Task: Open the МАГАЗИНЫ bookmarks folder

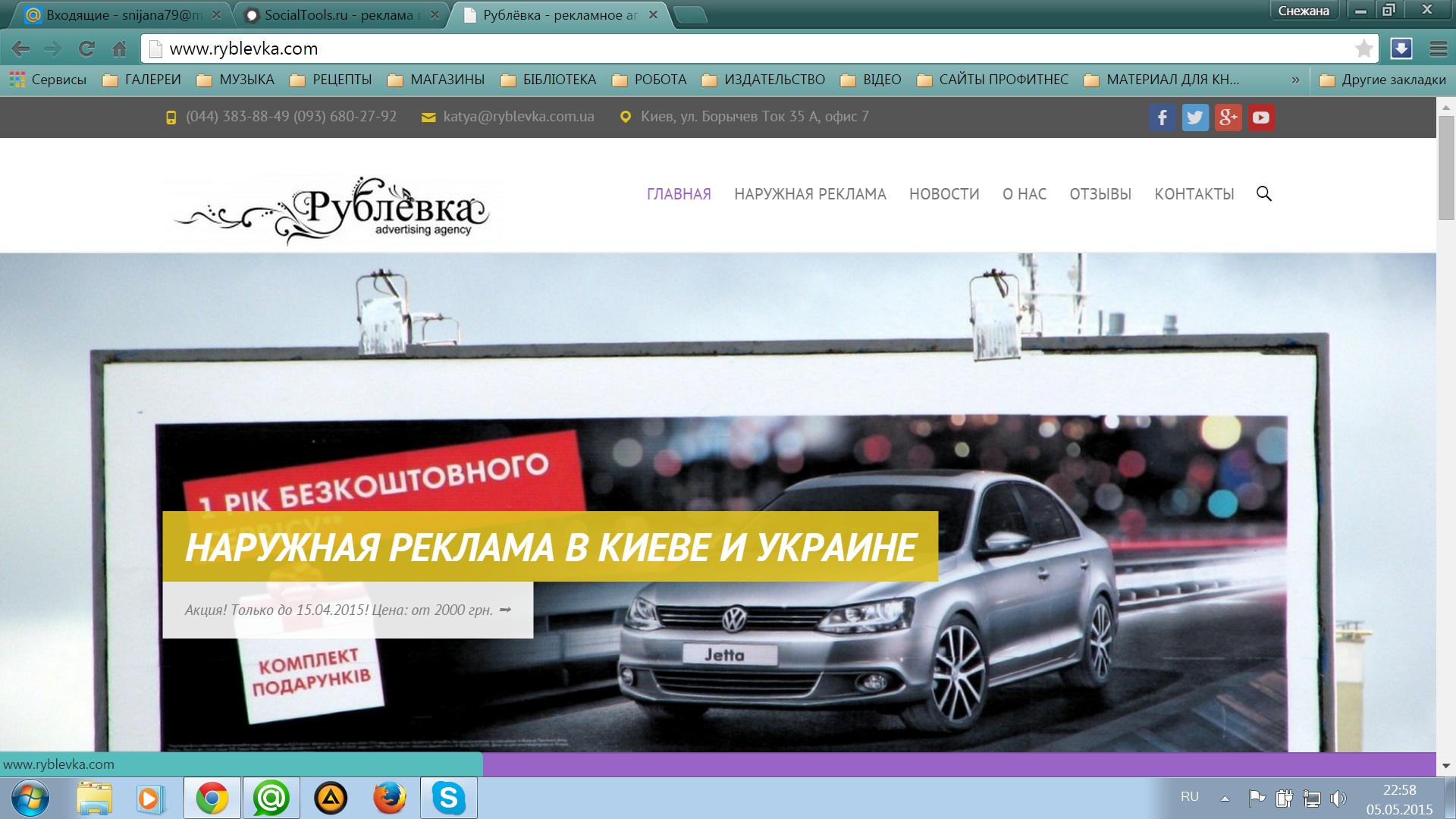Action: click(x=436, y=80)
